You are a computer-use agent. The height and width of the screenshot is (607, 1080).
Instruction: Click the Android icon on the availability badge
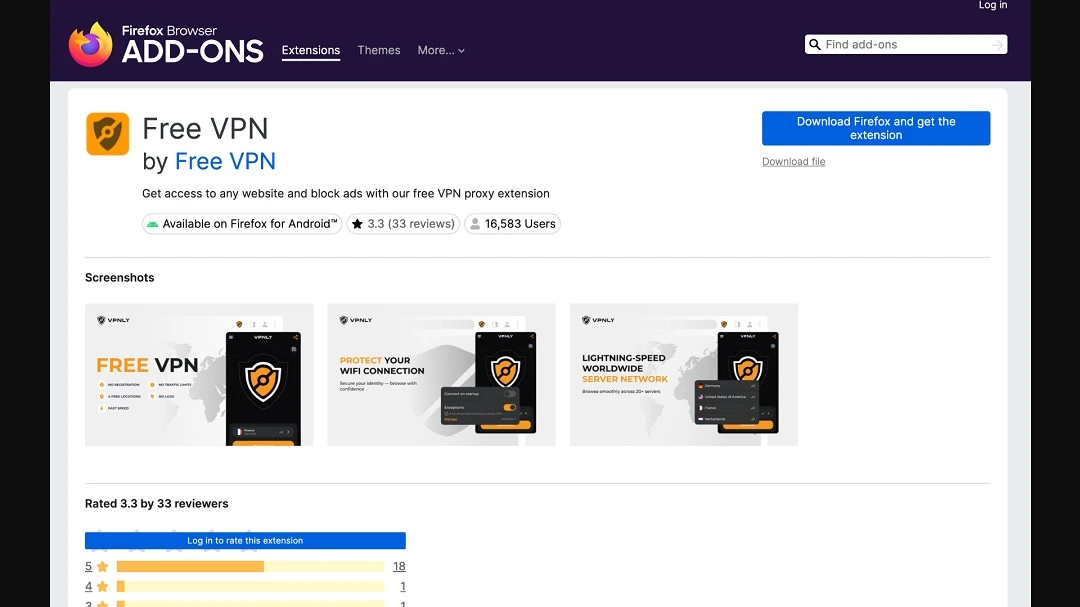[153, 224]
